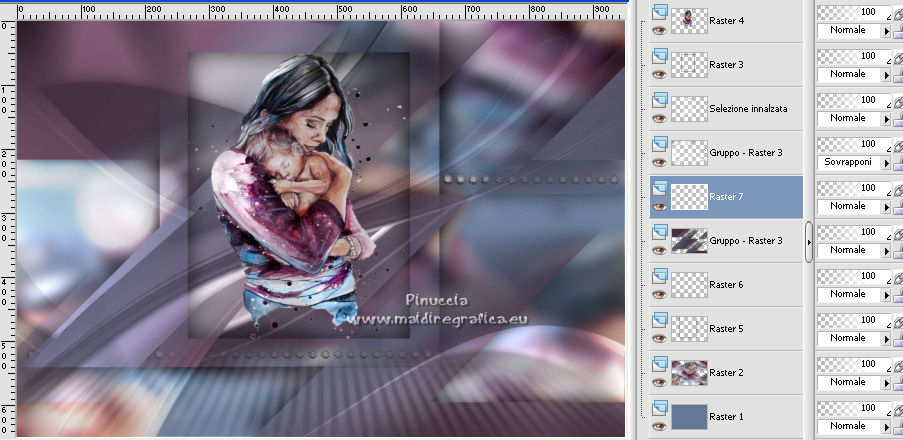The height and width of the screenshot is (440, 903).
Task: Select the layer named Raster 1
Action: click(726, 416)
